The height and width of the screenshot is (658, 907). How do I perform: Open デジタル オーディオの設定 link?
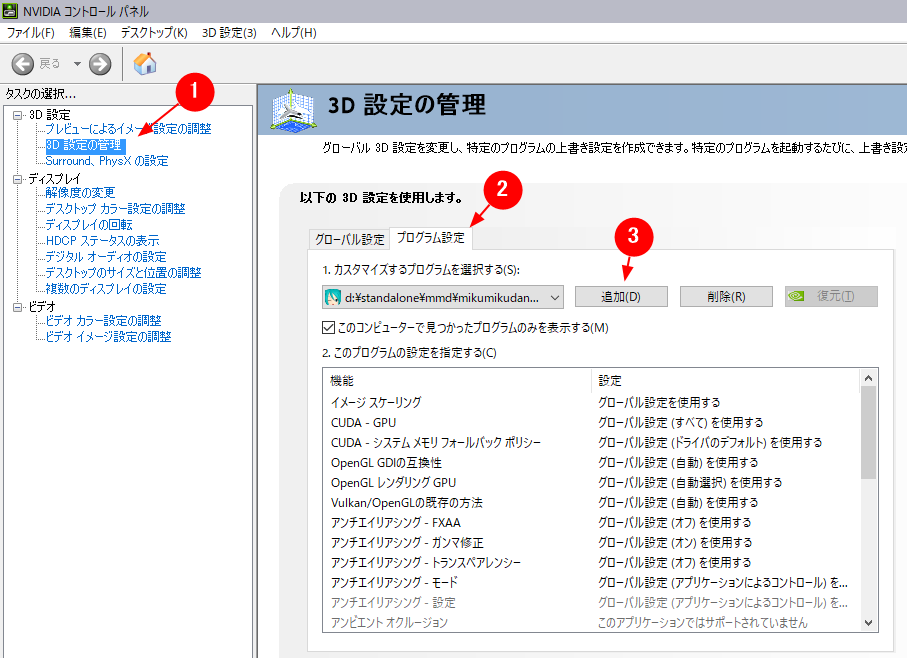pos(106,257)
